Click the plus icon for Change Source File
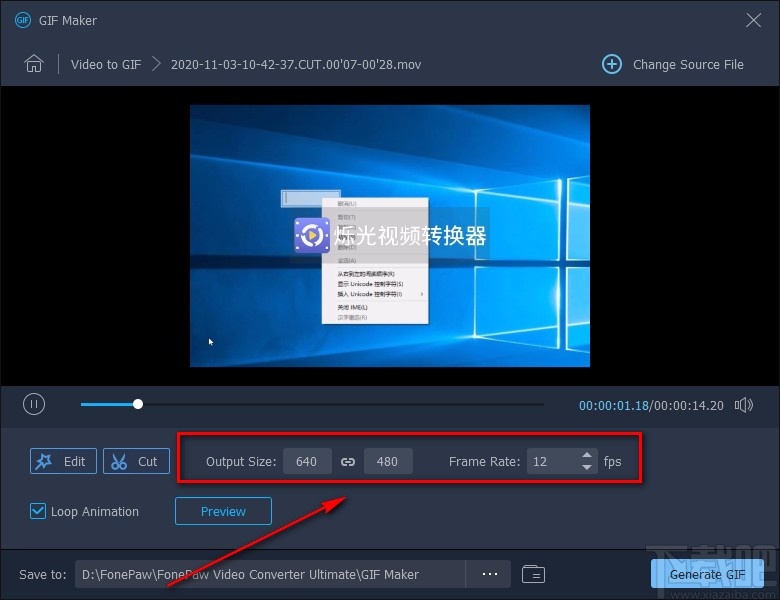Screen dimensions: 780x600 coord(611,64)
